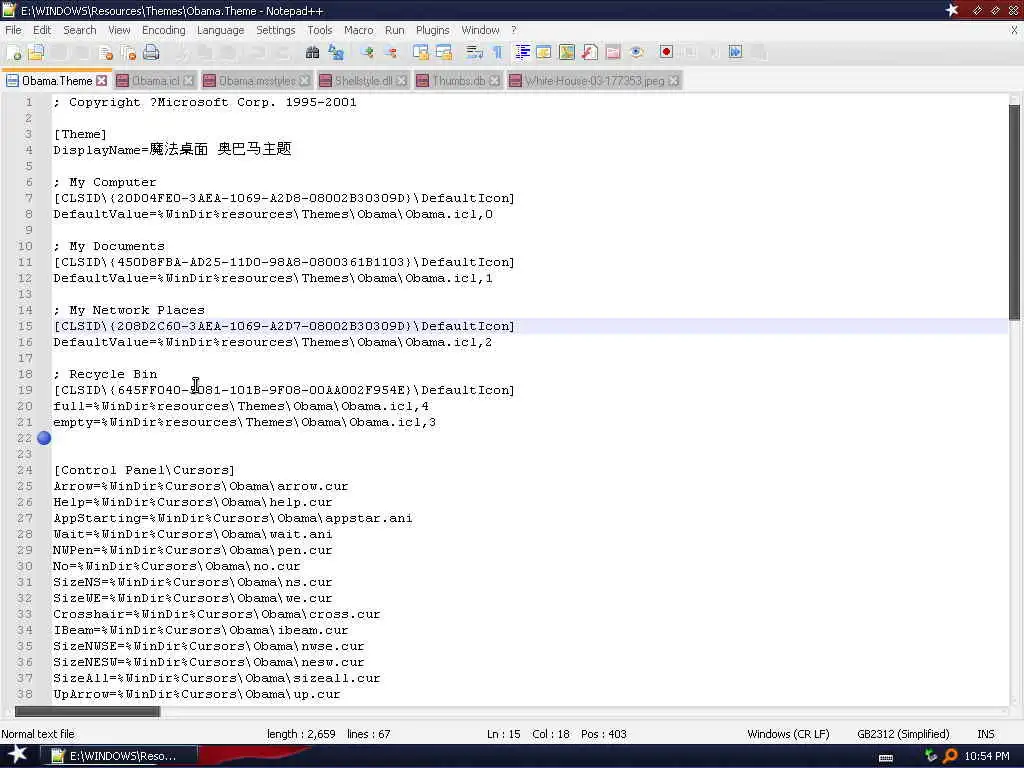Click the [Theme] section header text
Viewport: 1024px width, 768px height.
pos(80,134)
